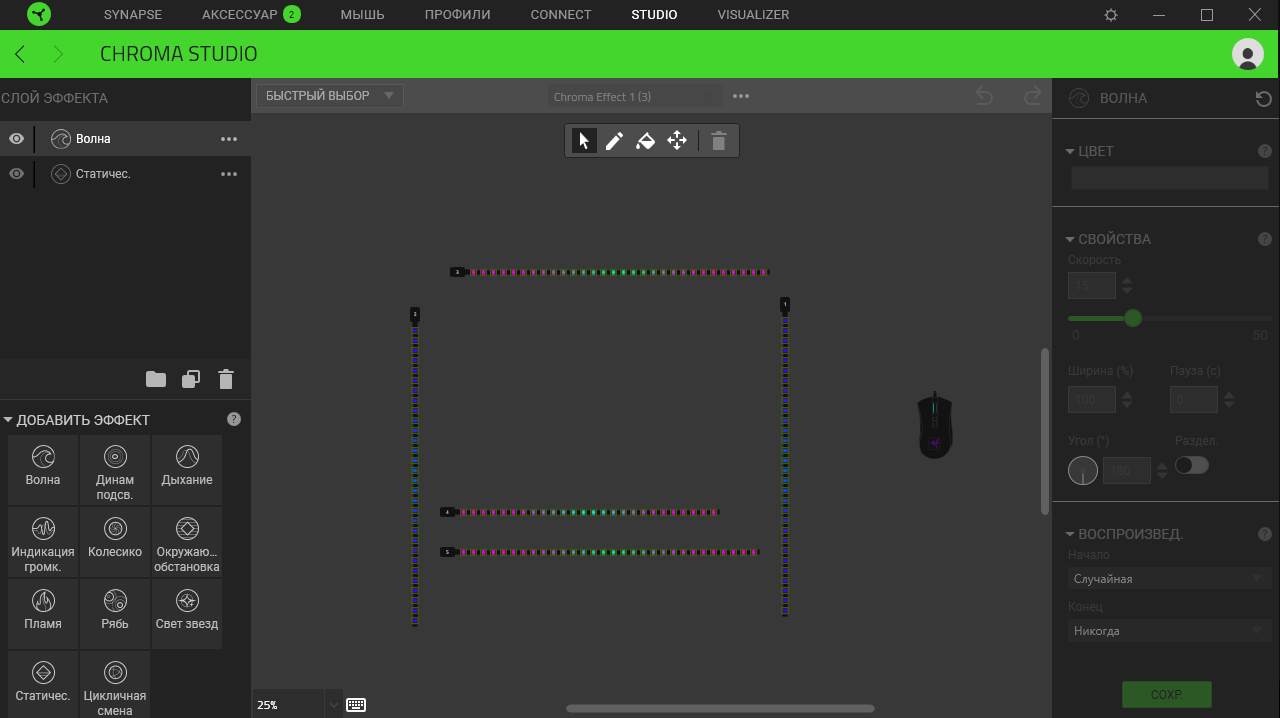Select the arrow selection tool
Screen dimensions: 1280x718
click(x=585, y=141)
